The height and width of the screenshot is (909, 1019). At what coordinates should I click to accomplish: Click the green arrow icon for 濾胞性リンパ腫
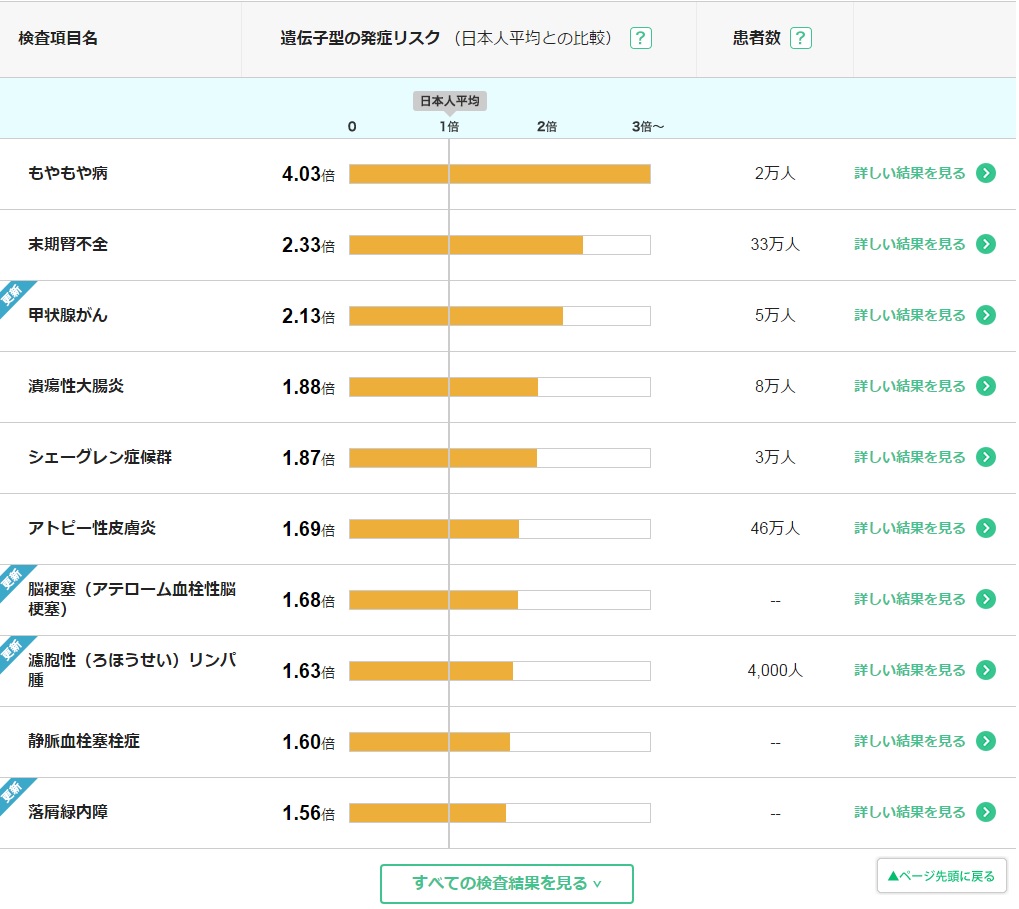pos(987,671)
